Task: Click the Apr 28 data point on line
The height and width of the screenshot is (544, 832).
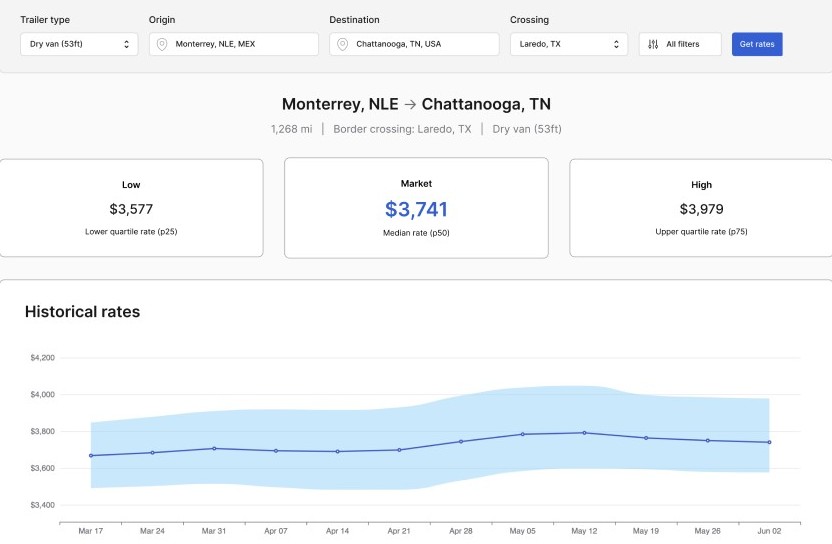Action: [461, 442]
